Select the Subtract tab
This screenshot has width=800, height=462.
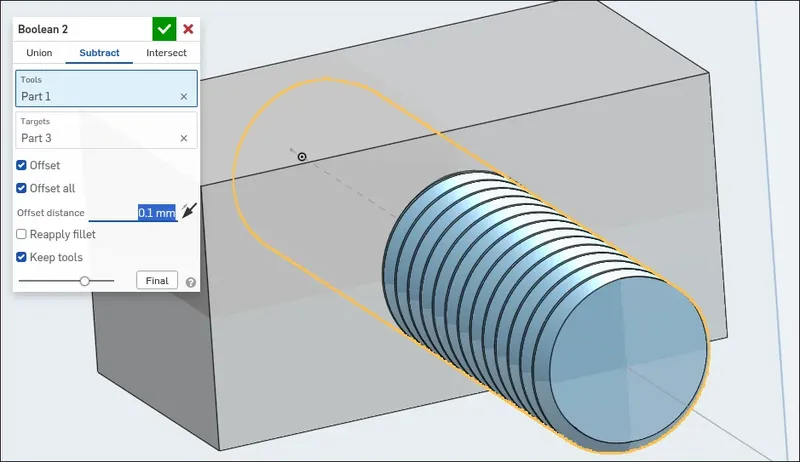pyautogui.click(x=100, y=53)
